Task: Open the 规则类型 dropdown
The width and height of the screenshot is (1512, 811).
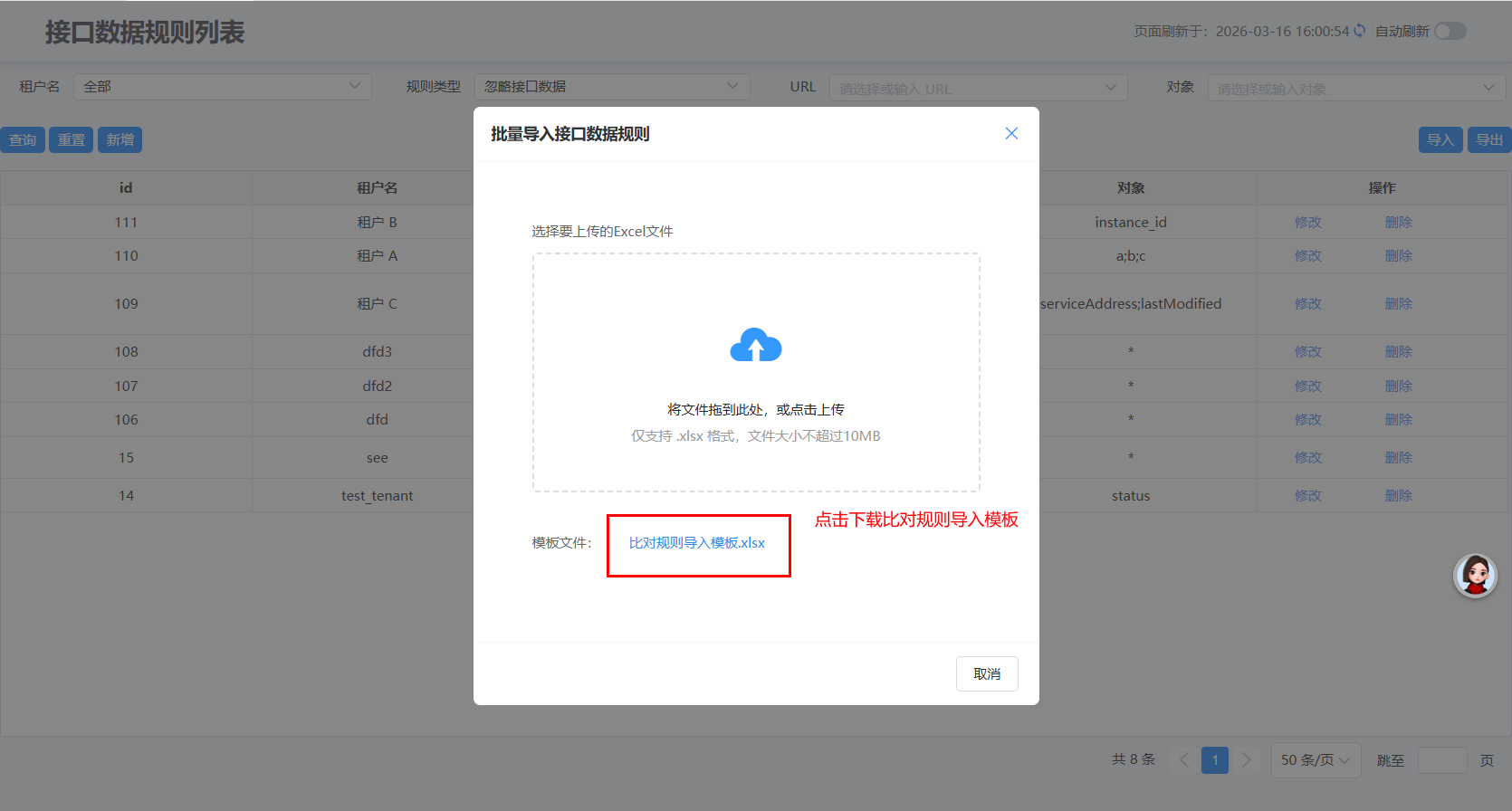Action: [611, 87]
